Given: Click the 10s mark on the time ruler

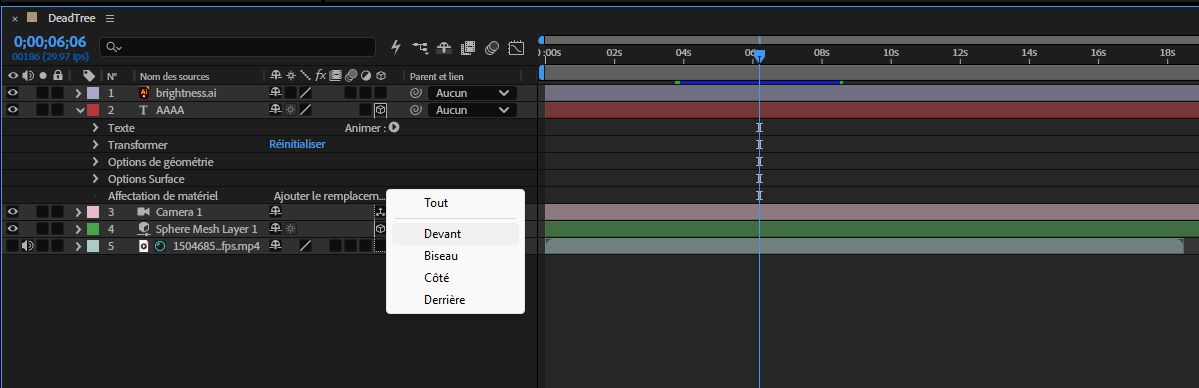Looking at the screenshot, I should click(x=891, y=53).
